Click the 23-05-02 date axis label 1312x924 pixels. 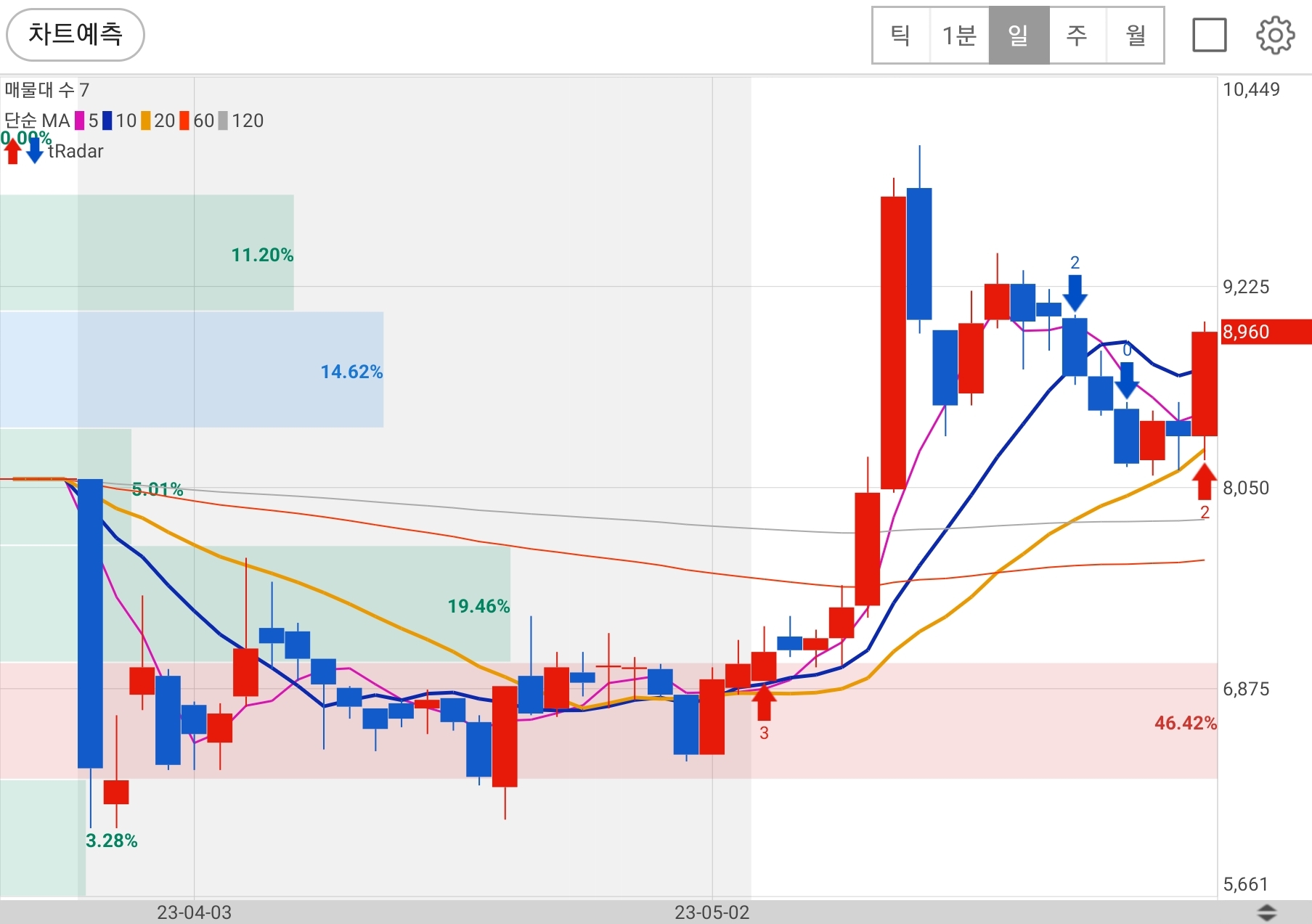pos(712,912)
